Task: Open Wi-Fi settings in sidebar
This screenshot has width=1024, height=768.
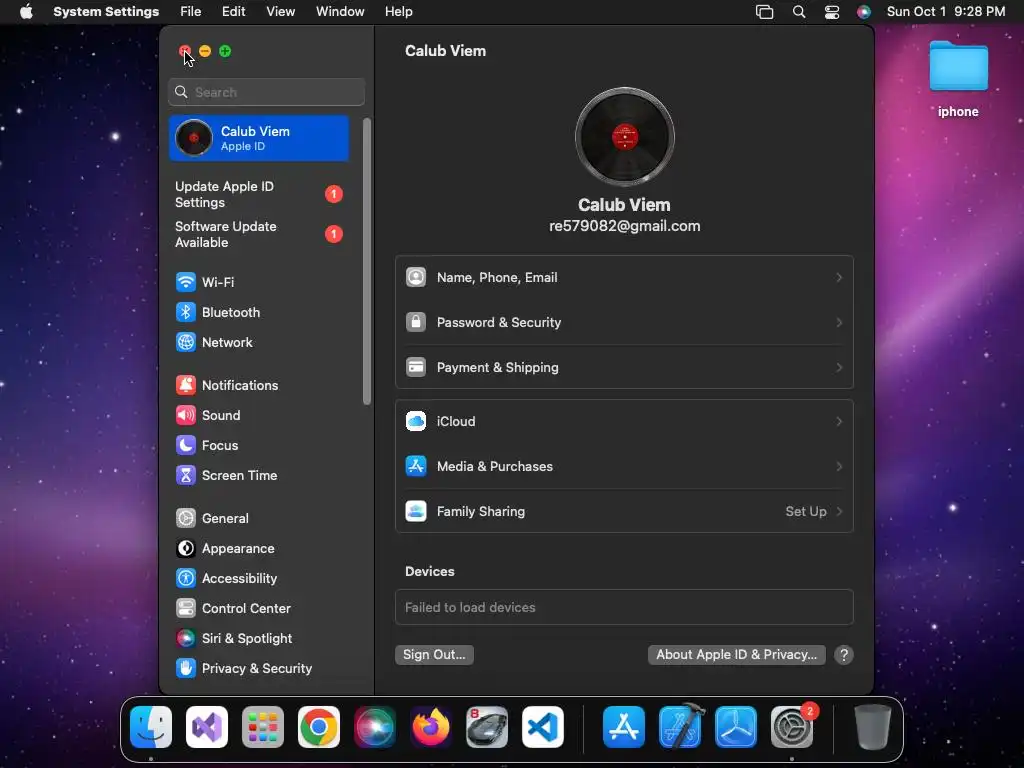Action: coord(259,282)
